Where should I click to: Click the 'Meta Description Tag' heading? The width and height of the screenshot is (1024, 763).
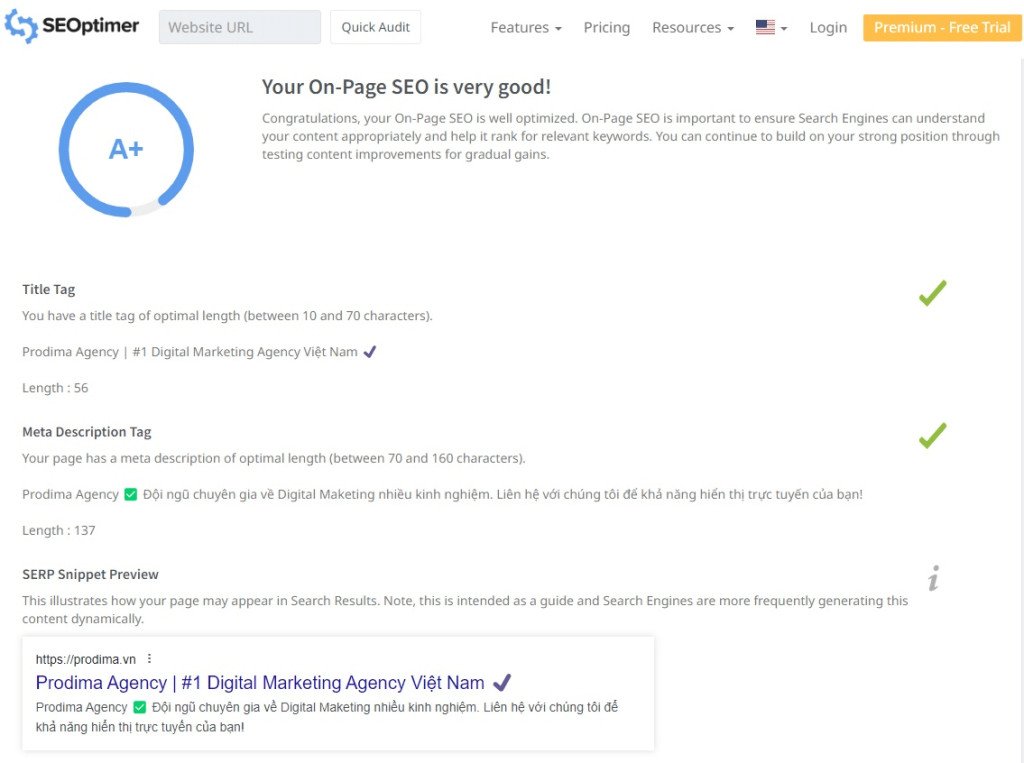click(x=87, y=432)
